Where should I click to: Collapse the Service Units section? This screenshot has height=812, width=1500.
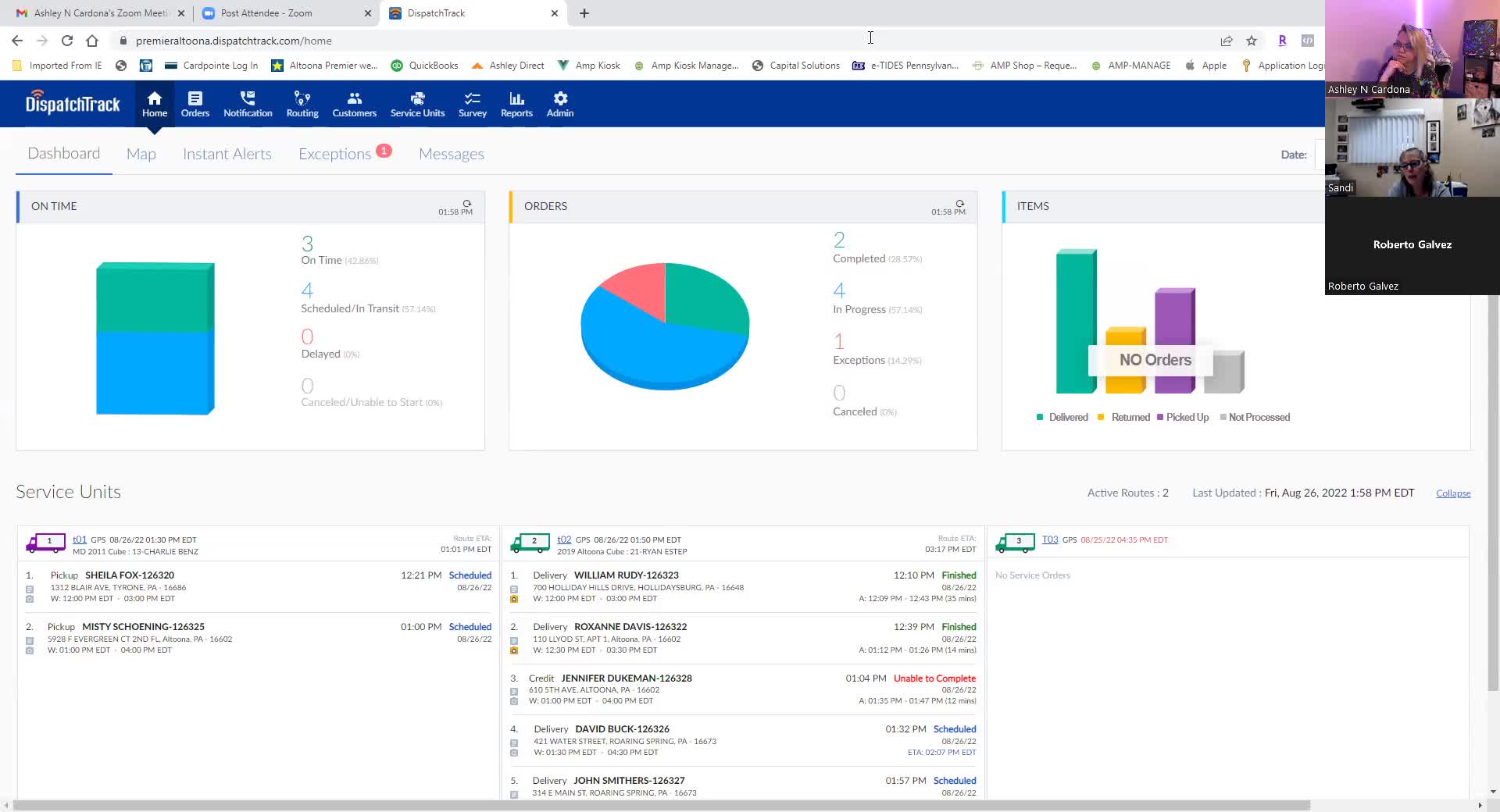1452,493
